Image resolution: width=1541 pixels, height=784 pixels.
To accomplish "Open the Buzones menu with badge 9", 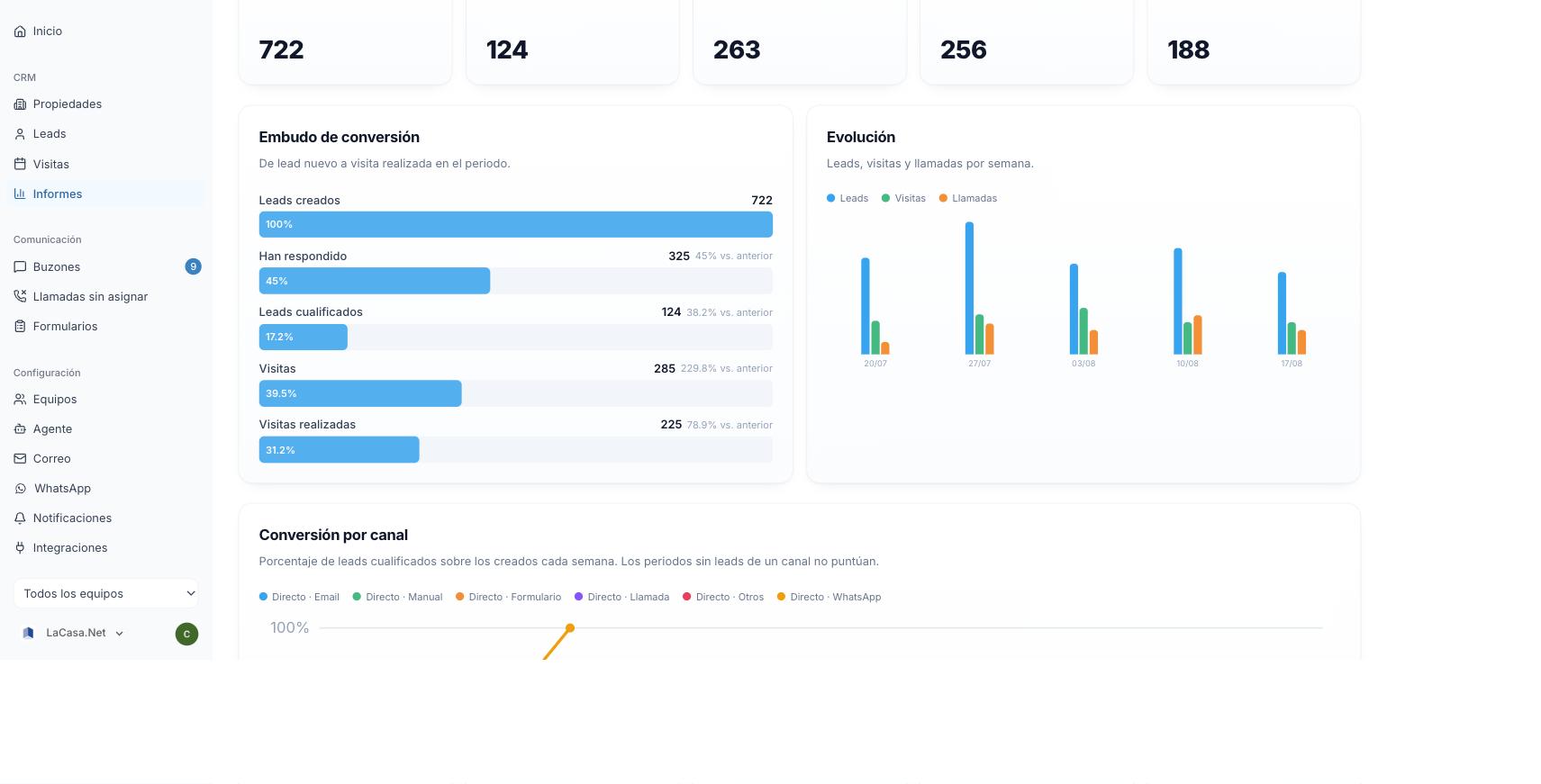I will click(x=105, y=266).
